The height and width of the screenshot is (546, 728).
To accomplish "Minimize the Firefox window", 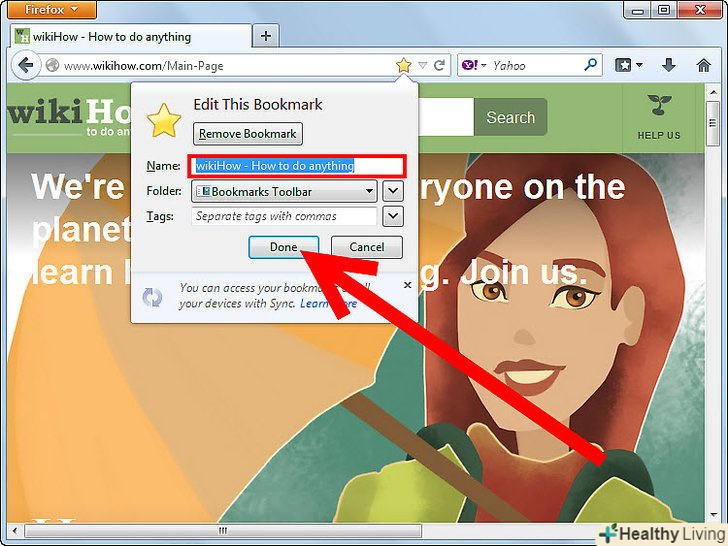I will (637, 10).
